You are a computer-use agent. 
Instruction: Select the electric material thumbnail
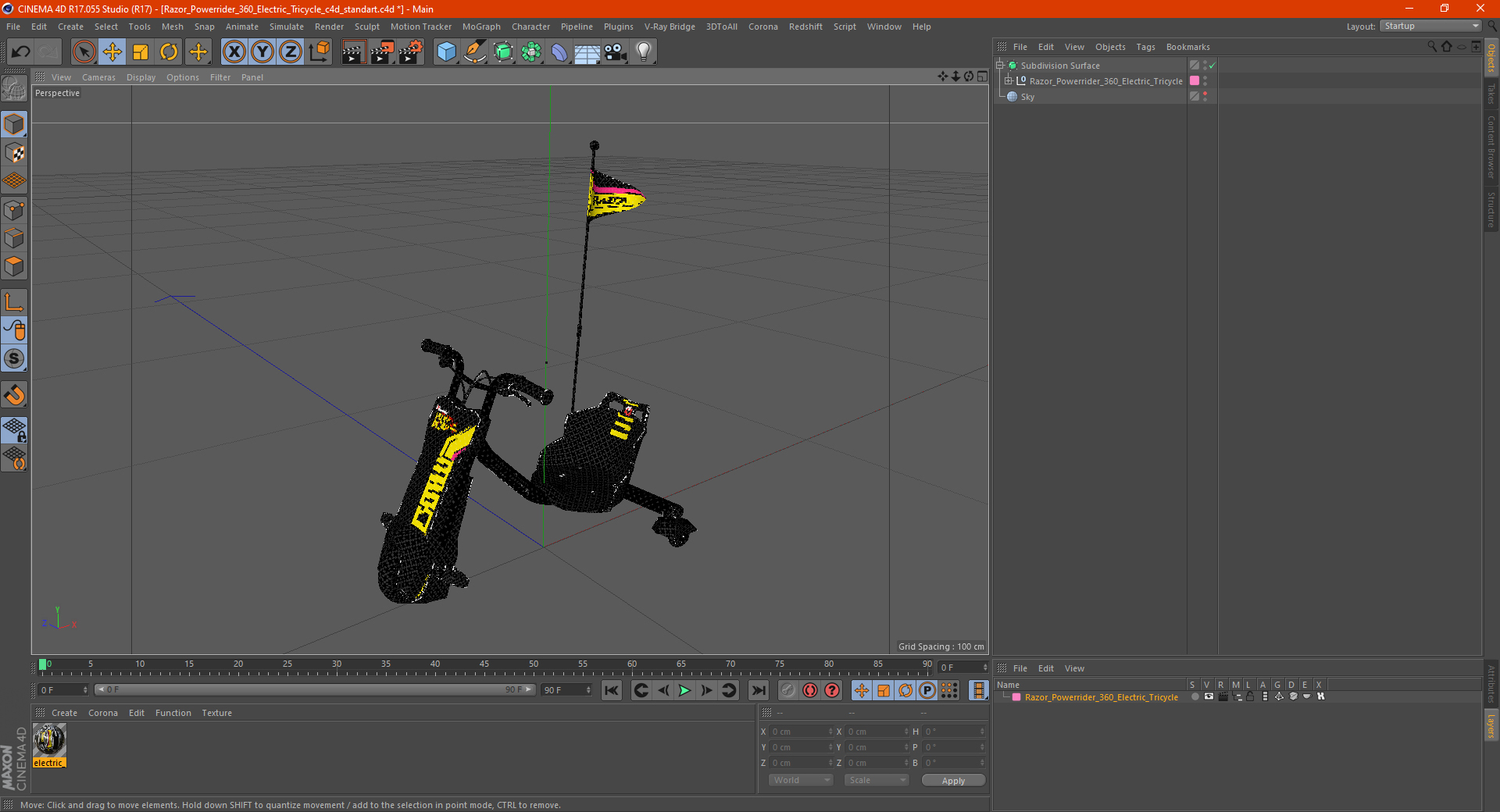pyautogui.click(x=49, y=740)
